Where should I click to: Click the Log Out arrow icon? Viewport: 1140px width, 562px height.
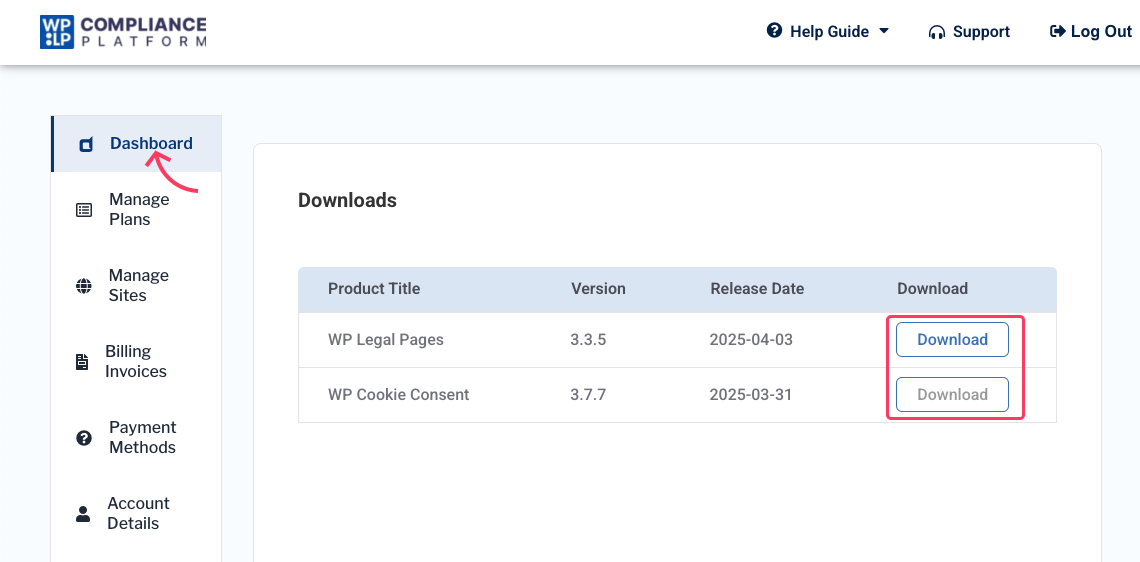pos(1057,31)
